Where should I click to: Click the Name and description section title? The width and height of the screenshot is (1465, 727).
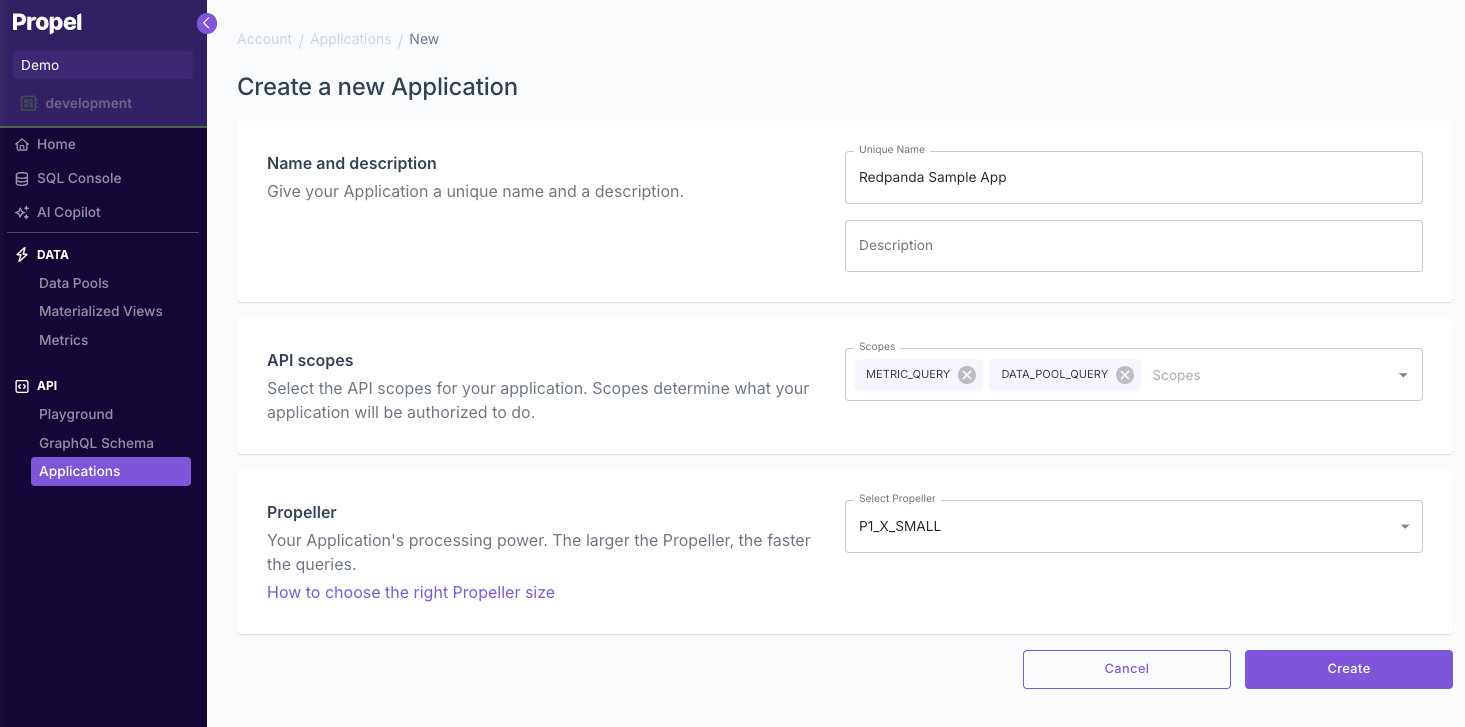[352, 163]
